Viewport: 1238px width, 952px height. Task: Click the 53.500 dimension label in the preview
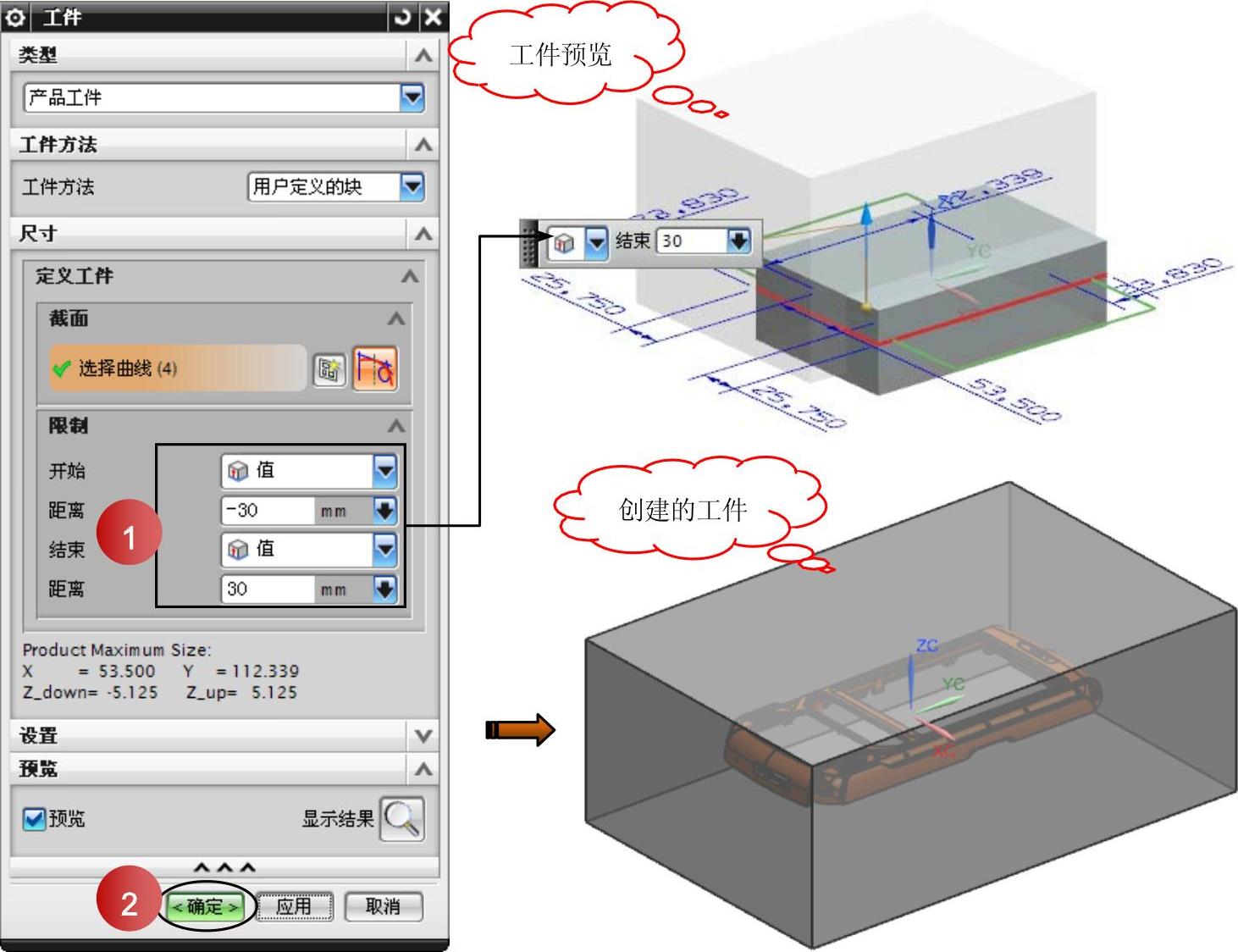tap(1014, 399)
